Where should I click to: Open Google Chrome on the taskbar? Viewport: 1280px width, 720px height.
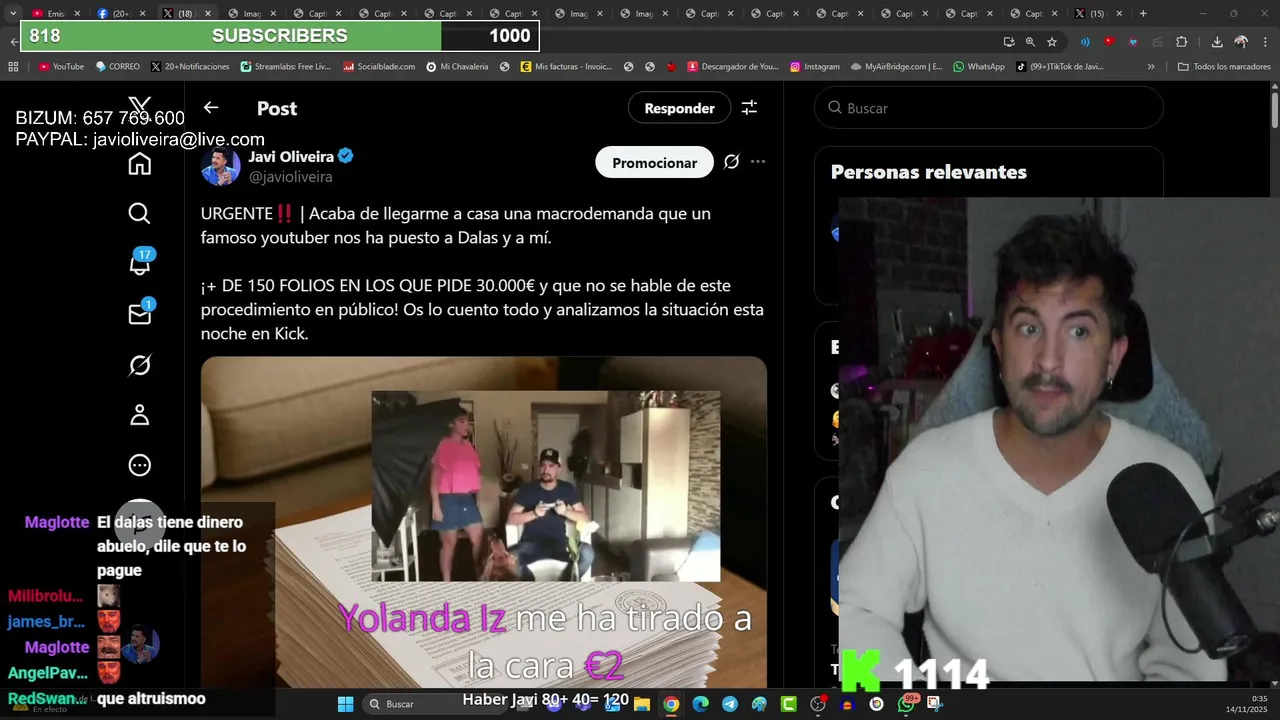click(671, 704)
